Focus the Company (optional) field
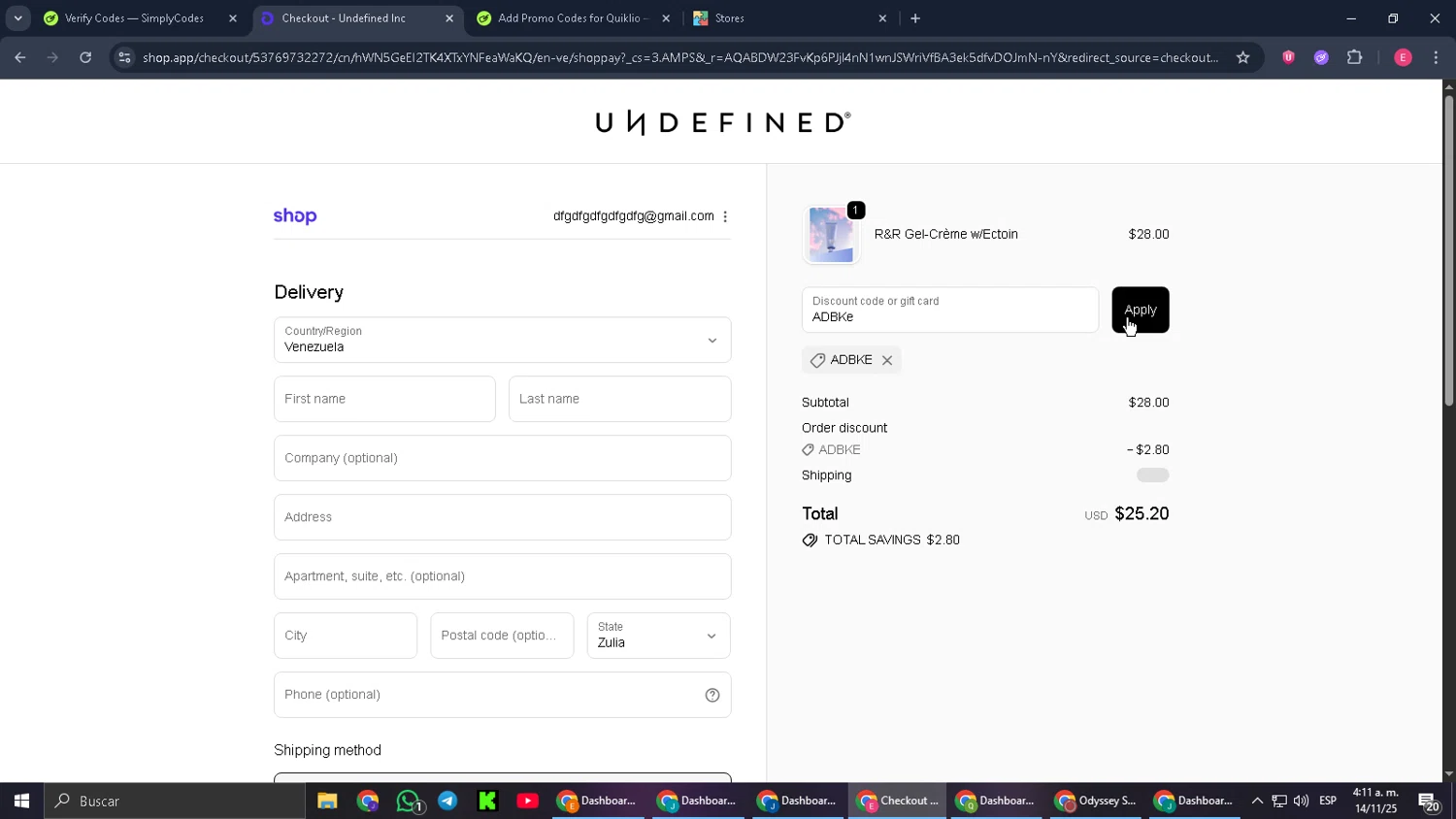Screen dimensions: 1456x819 coord(502,458)
